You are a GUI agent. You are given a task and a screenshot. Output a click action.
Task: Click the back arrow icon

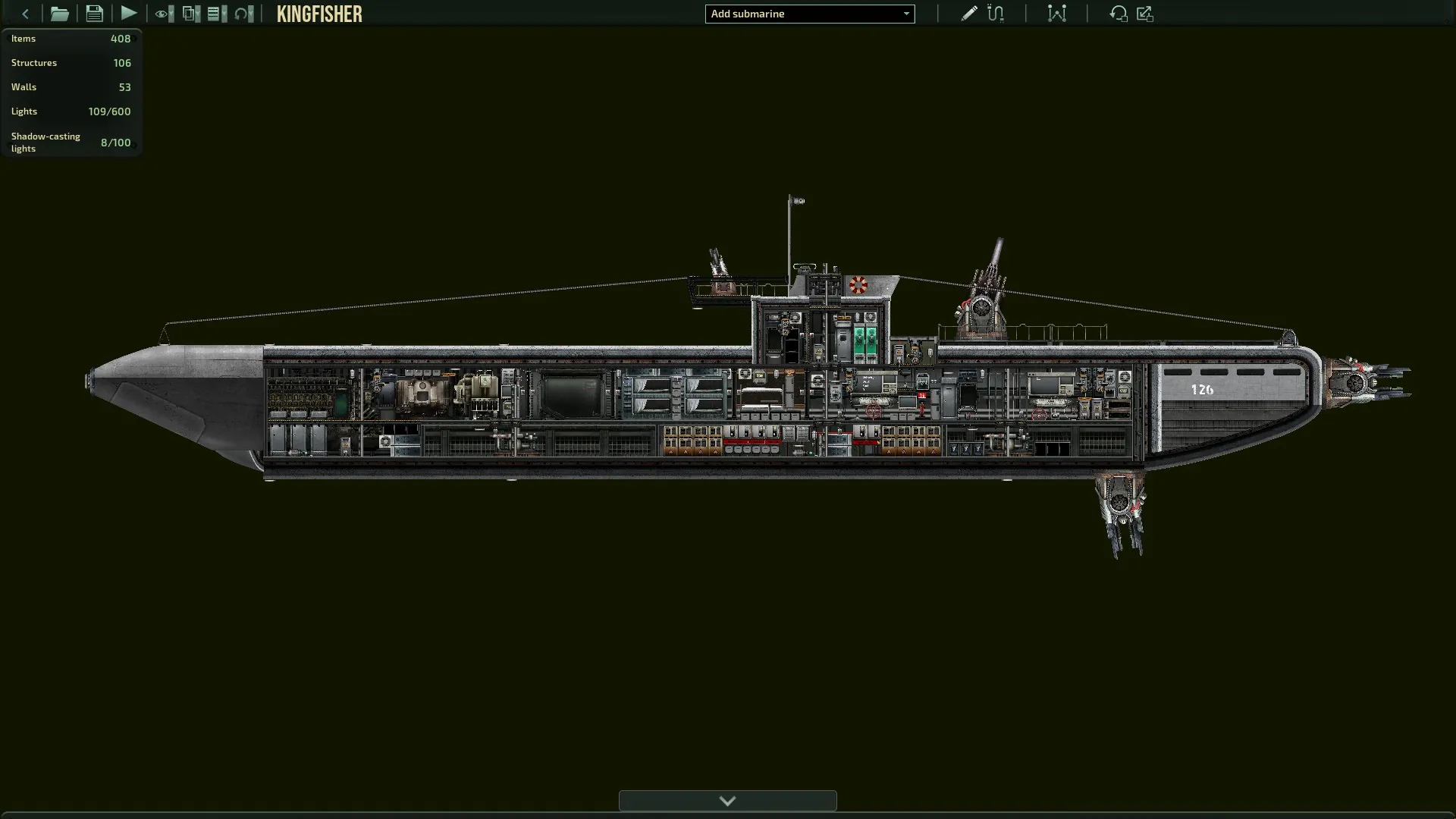click(25, 14)
